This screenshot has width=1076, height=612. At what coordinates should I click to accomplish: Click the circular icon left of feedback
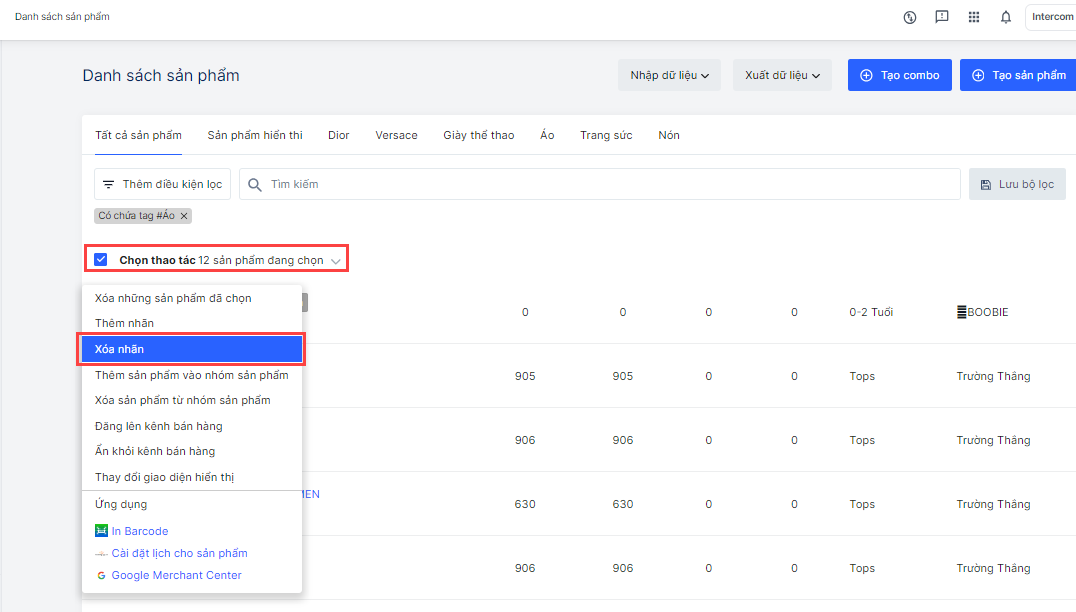point(909,17)
